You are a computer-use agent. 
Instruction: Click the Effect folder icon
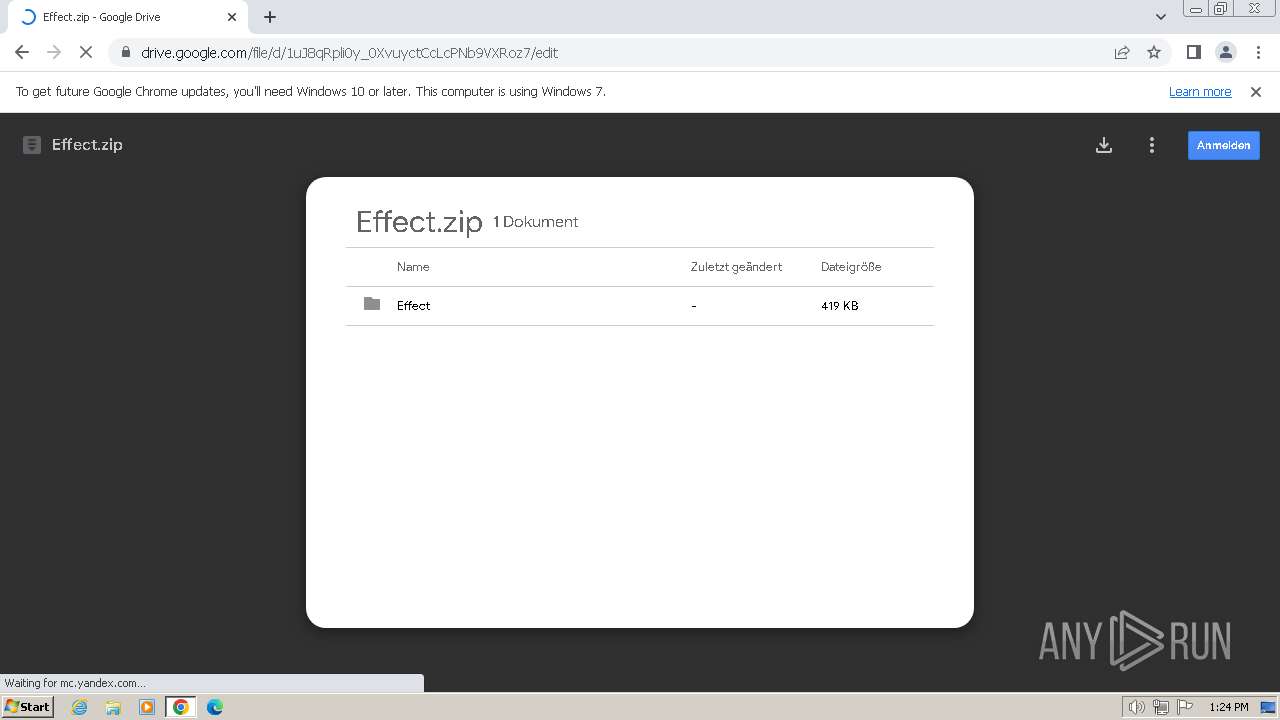click(372, 304)
